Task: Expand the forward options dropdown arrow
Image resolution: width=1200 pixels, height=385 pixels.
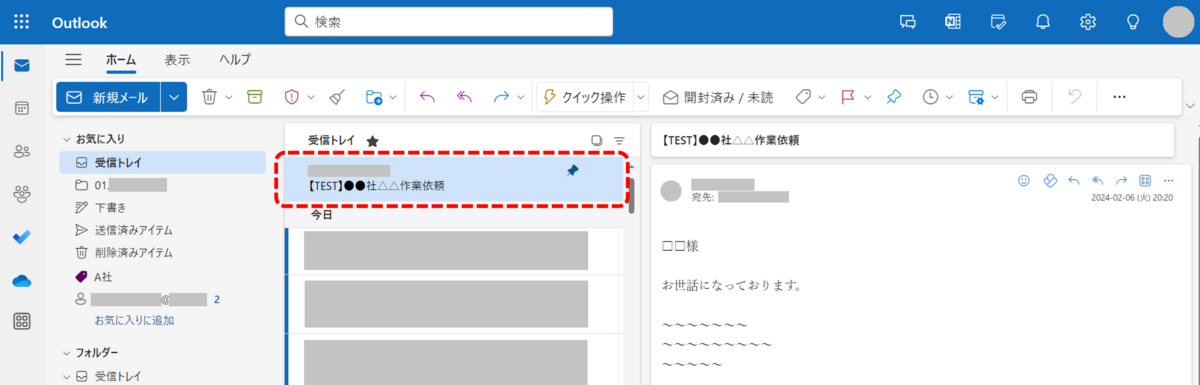Action: click(x=521, y=97)
